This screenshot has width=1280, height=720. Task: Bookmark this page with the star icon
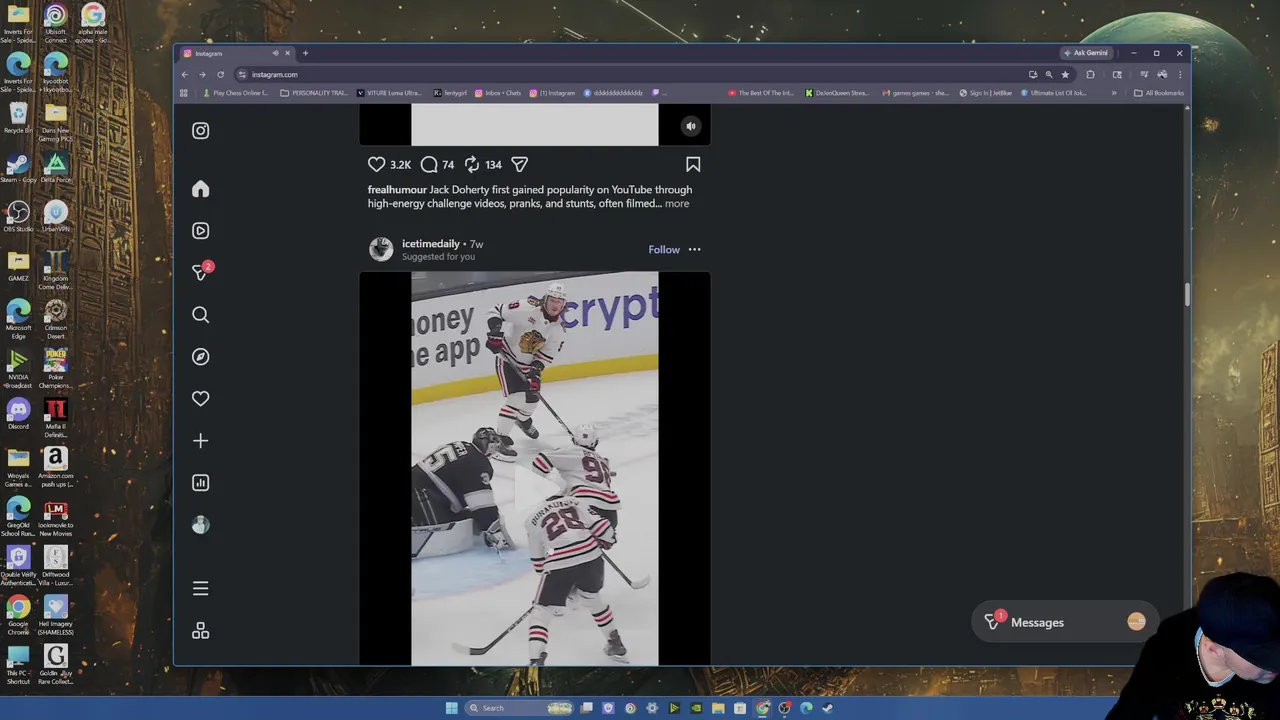(1065, 74)
